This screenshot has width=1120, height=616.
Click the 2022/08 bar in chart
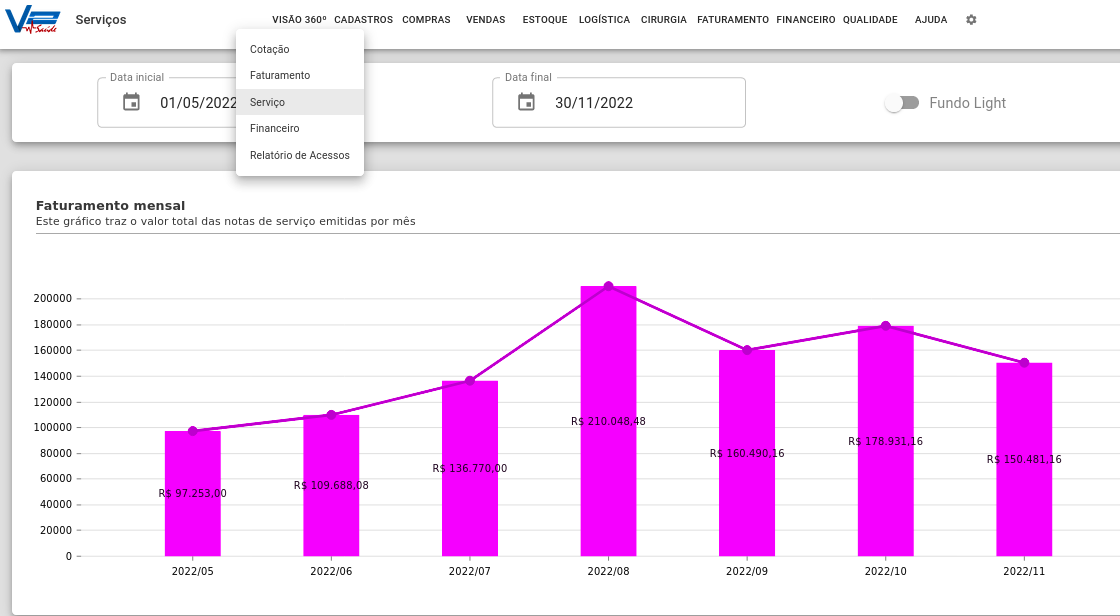[609, 421]
